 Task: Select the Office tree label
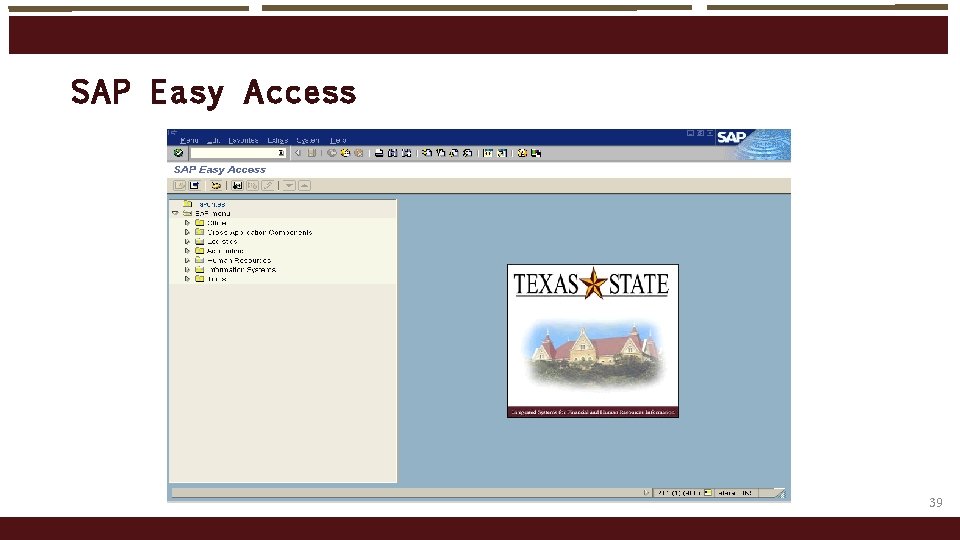[x=217, y=223]
